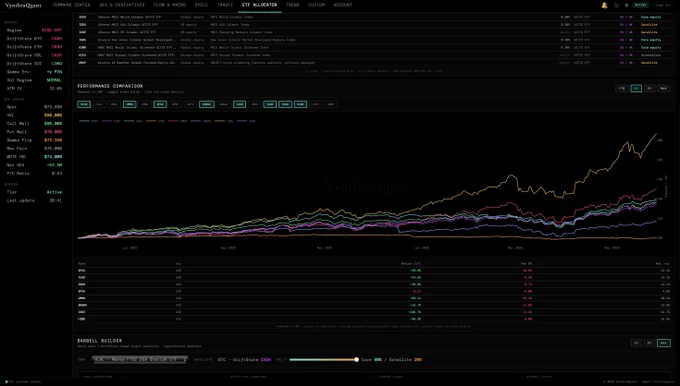The image size is (680, 386).
Task: Select the ETF Allocator tab
Action: (x=259, y=5)
